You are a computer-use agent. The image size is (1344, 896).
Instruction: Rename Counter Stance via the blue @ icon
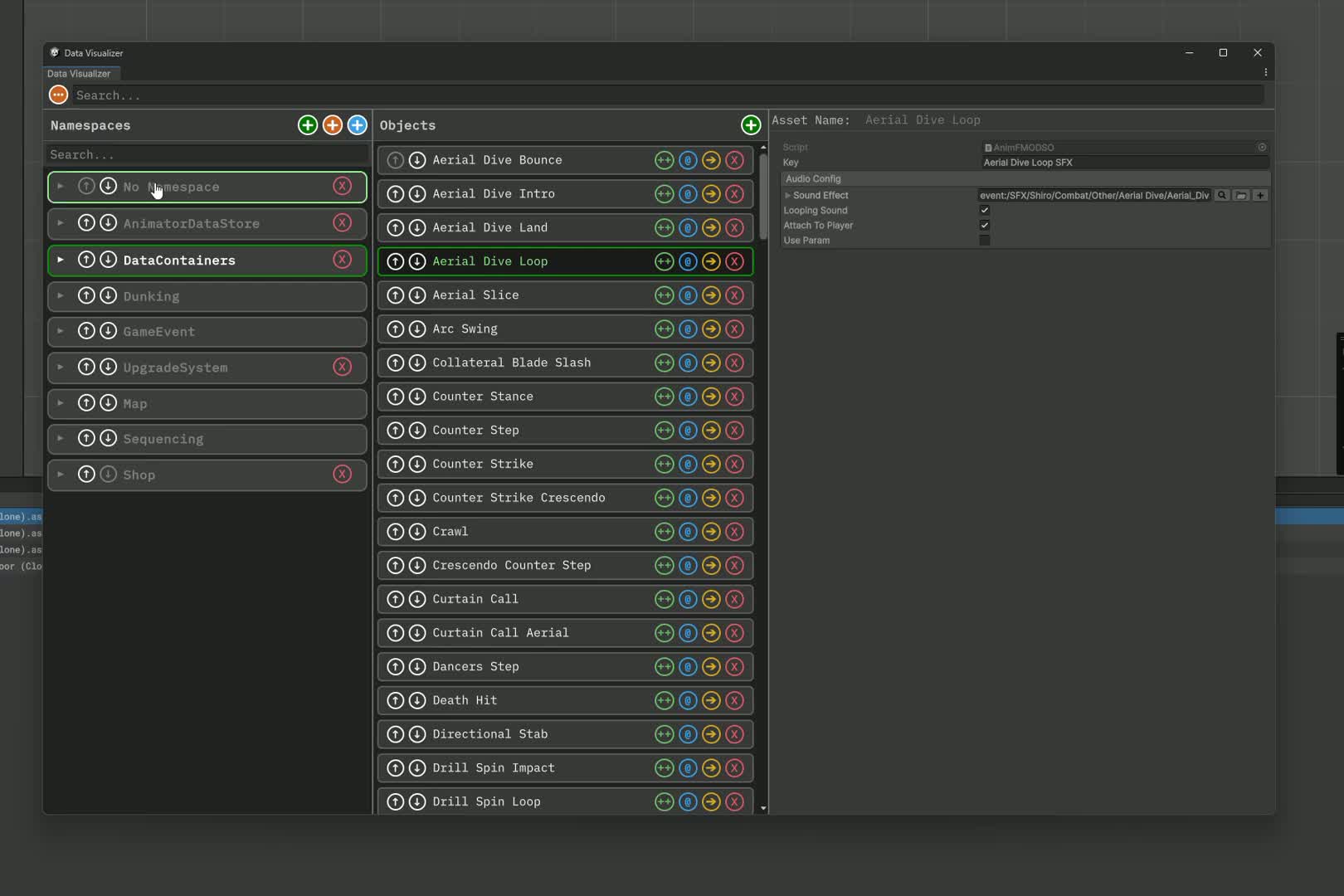(x=688, y=397)
